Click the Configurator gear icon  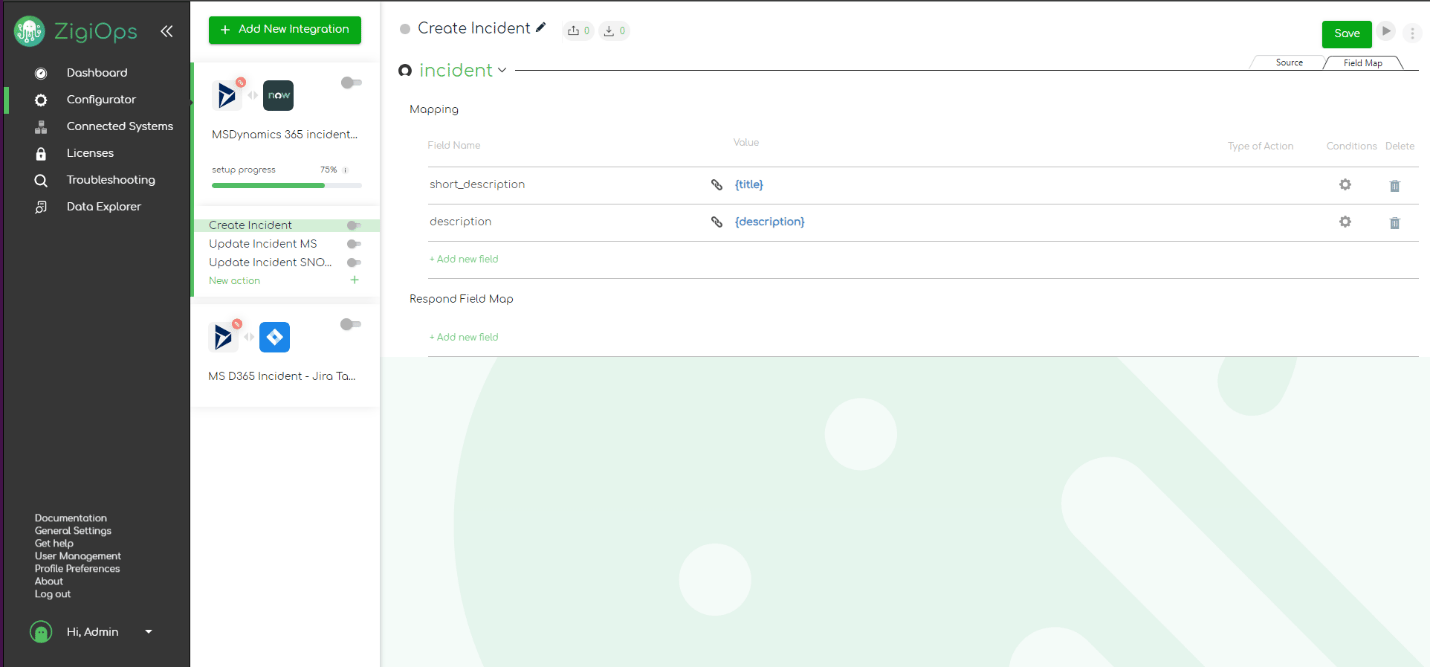[41, 100]
